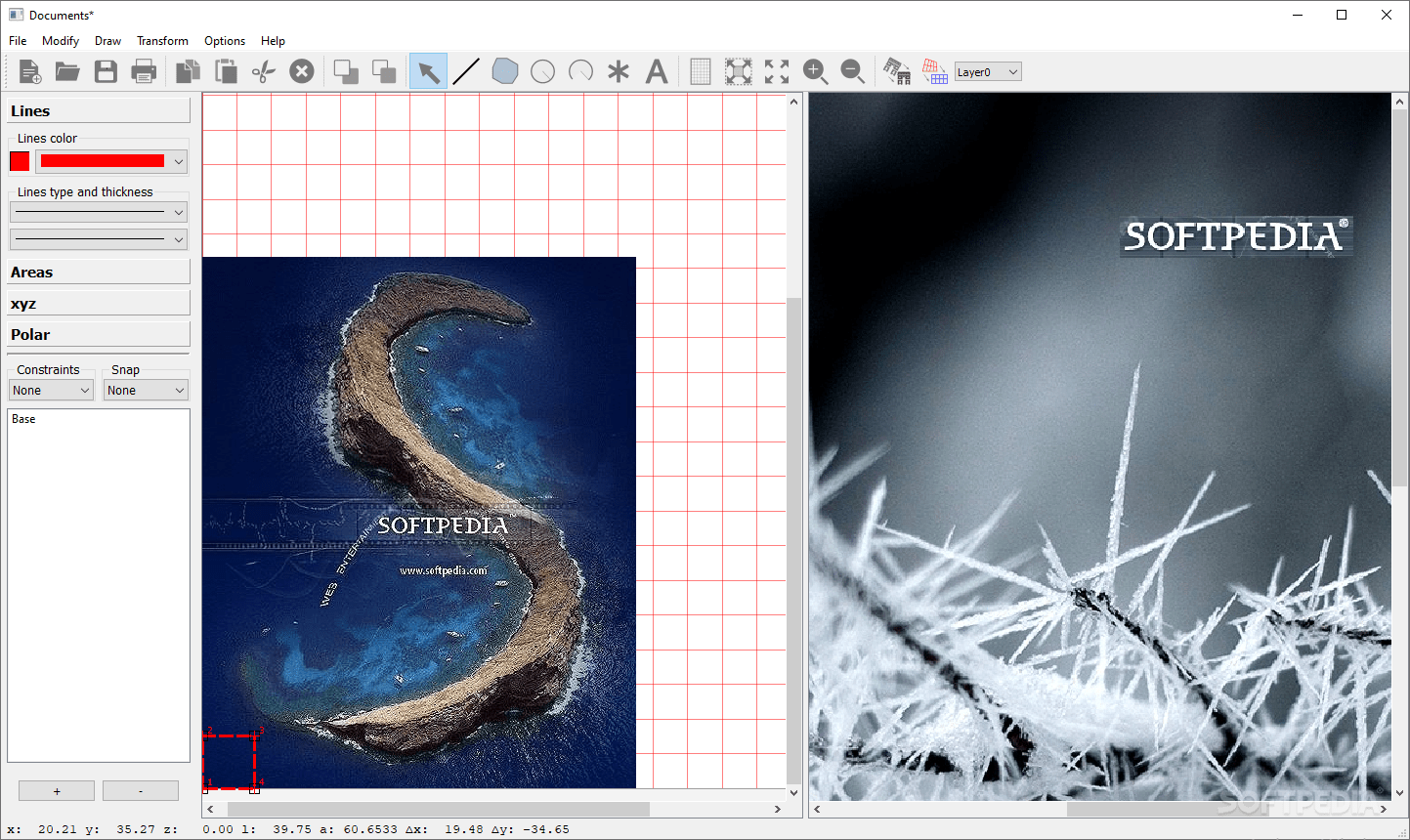Image resolution: width=1410 pixels, height=840 pixels.
Task: Click the island image on the canvas
Action: (x=419, y=523)
